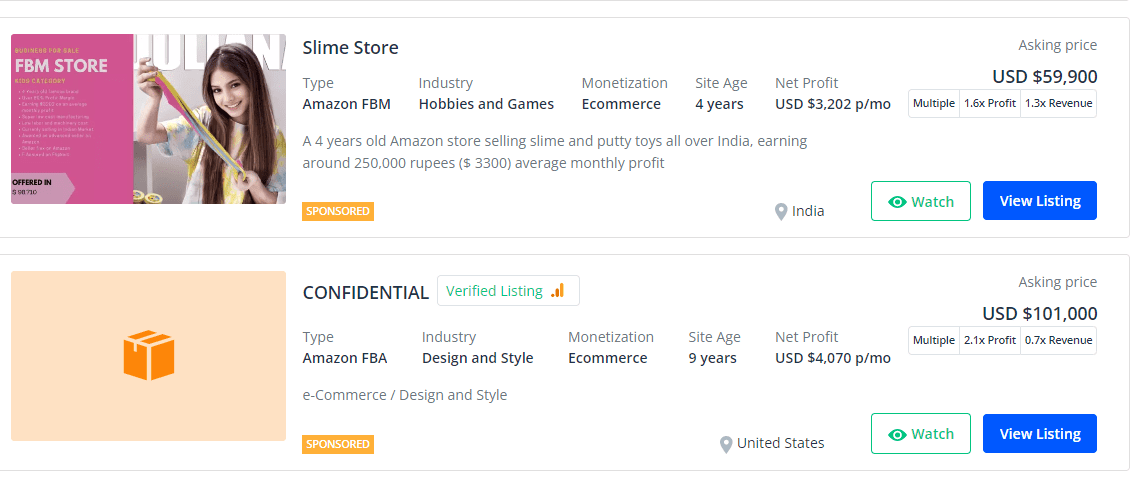The image size is (1146, 485).
Task: Open the CONFIDENTIAL title link
Action: [x=365, y=293]
